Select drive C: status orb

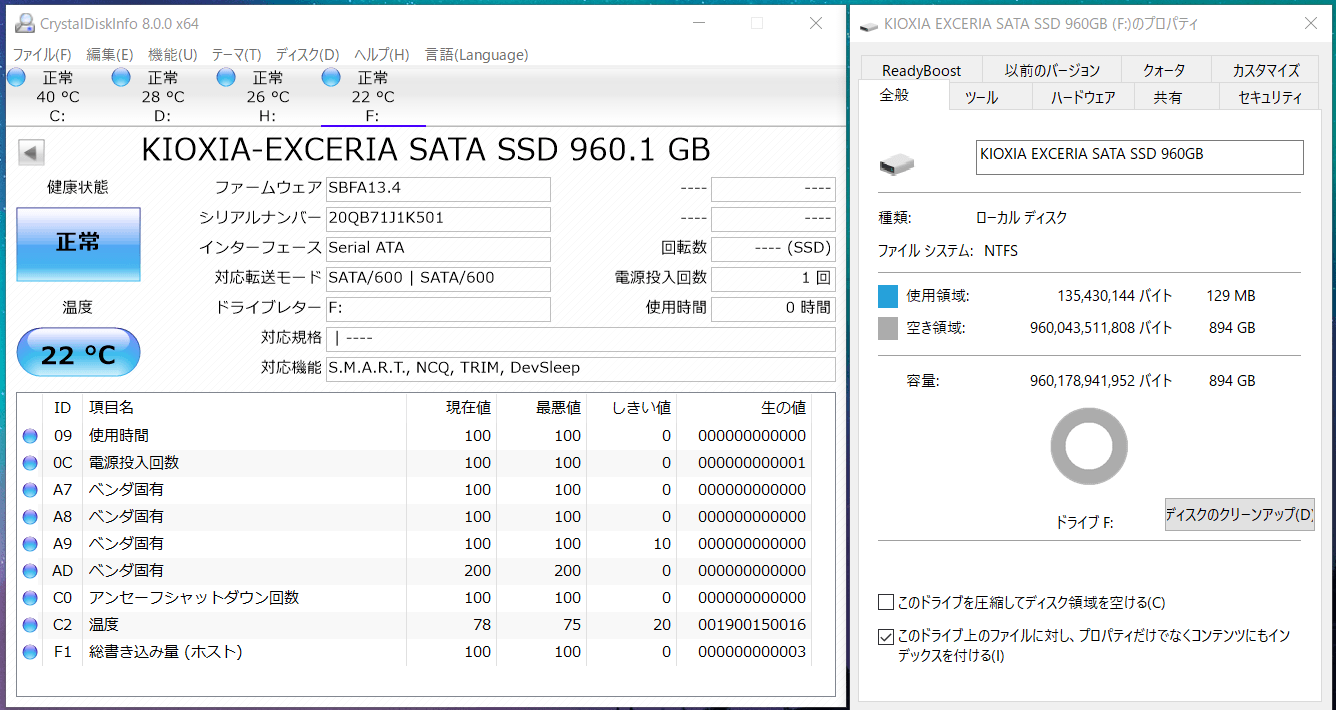(x=17, y=77)
